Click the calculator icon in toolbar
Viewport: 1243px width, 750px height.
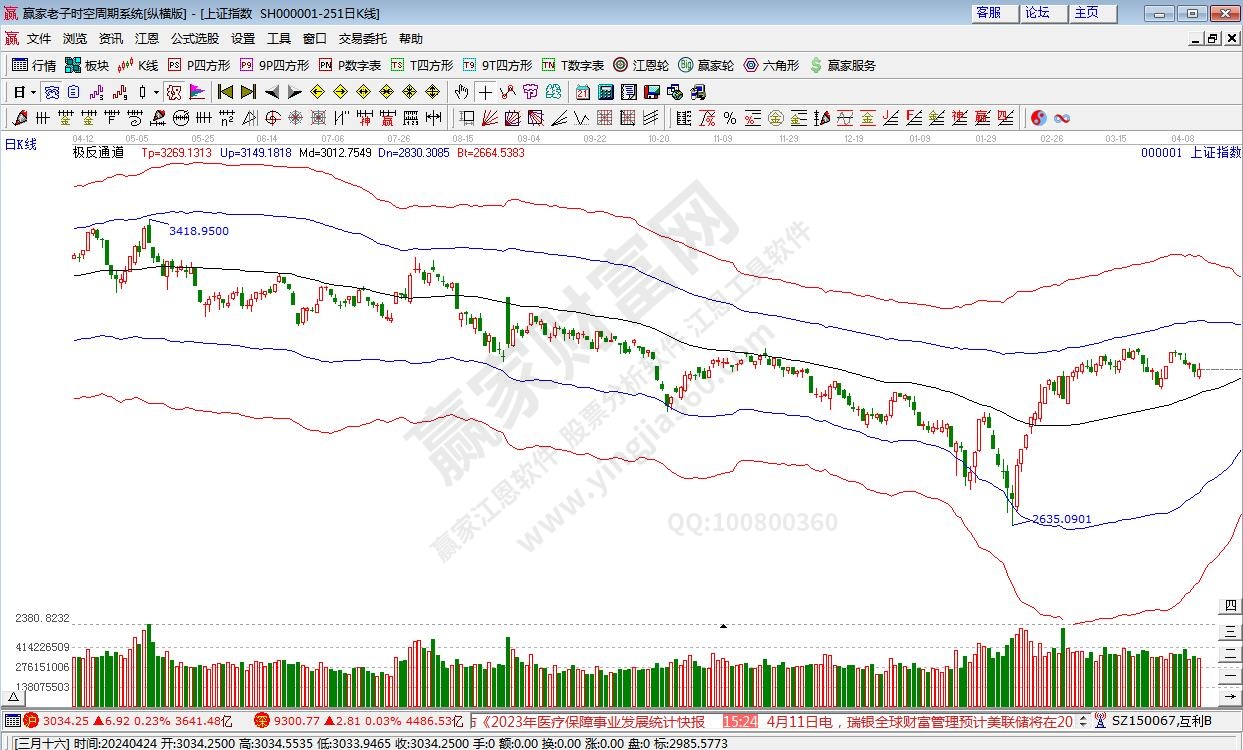click(x=605, y=92)
